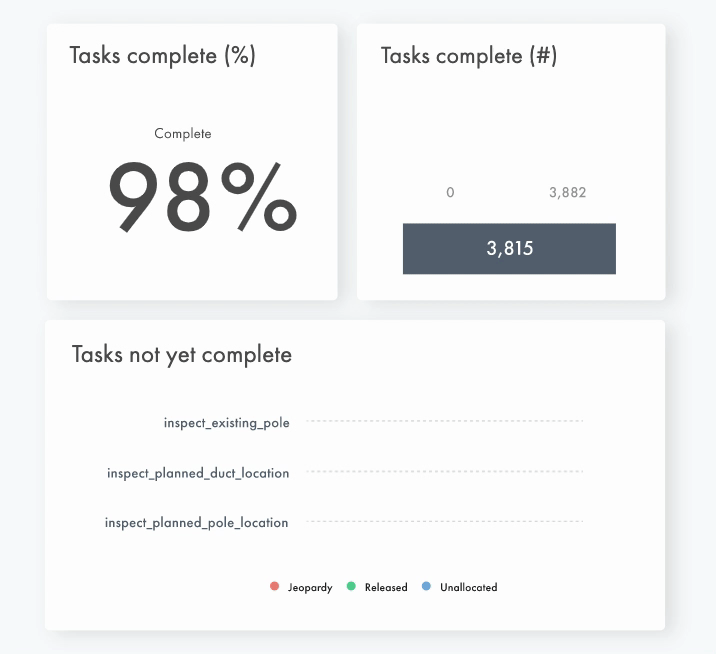This screenshot has width=716, height=654.
Task: Click the "Tasks complete (%)" card title
Action: click(162, 56)
